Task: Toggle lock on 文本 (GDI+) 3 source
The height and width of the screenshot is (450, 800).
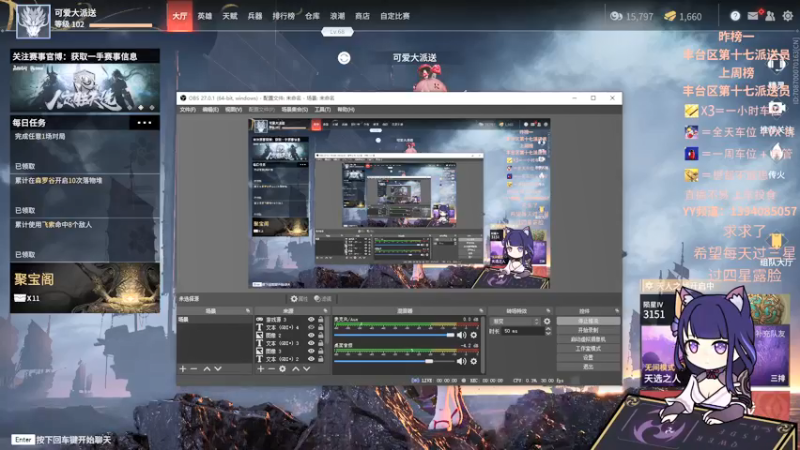Action: [x=320, y=343]
